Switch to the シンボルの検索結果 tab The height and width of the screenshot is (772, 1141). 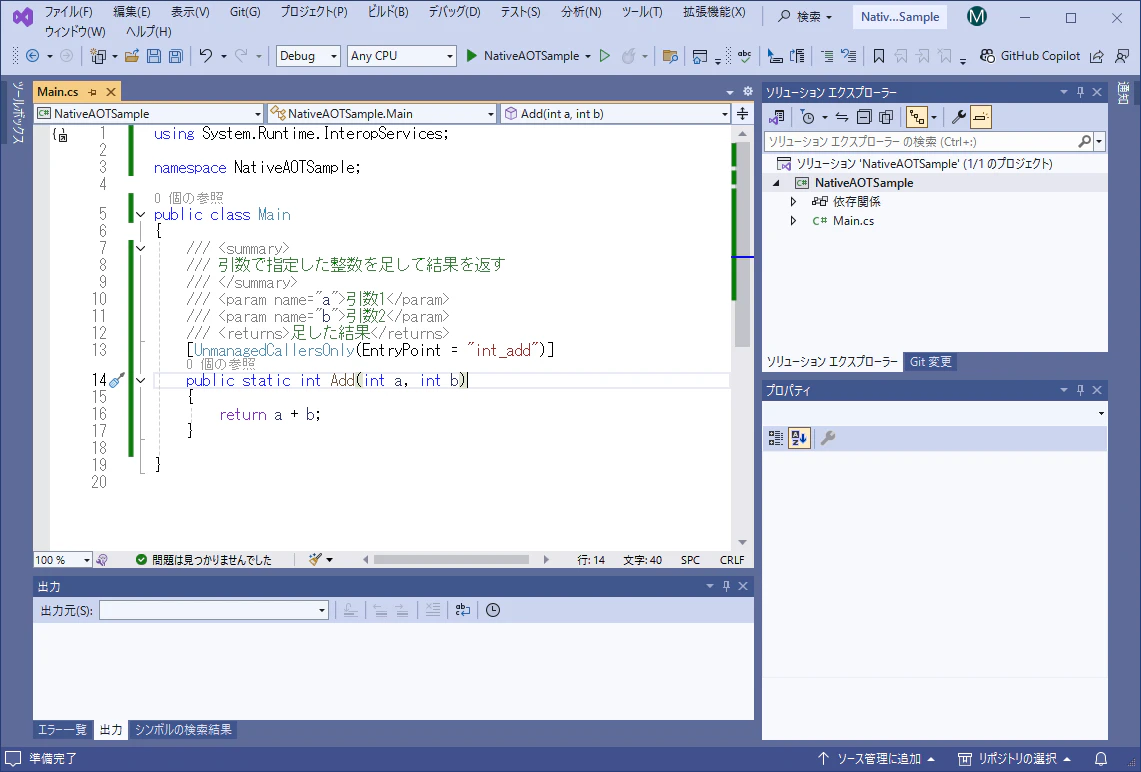pyautogui.click(x=183, y=730)
